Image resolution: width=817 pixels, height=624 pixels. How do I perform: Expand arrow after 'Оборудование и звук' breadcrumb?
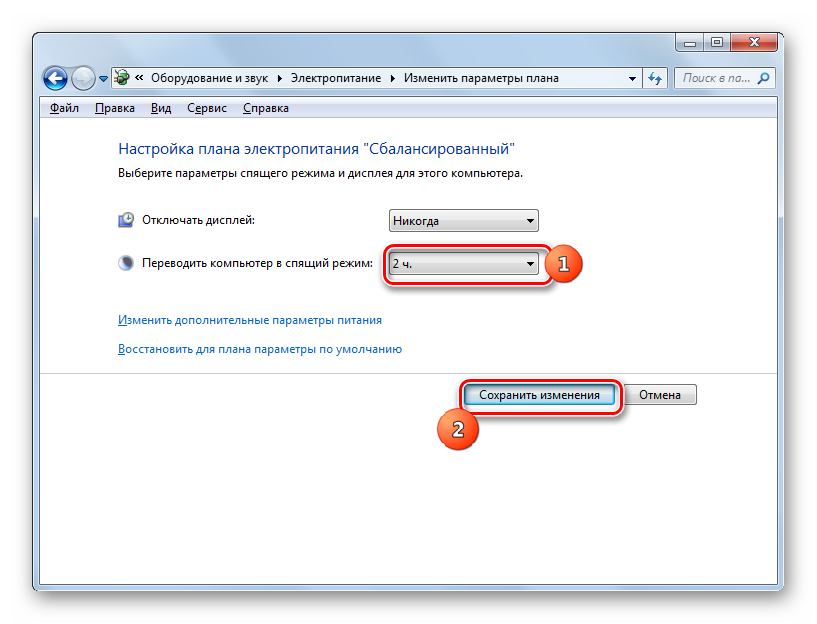pyautogui.click(x=280, y=78)
